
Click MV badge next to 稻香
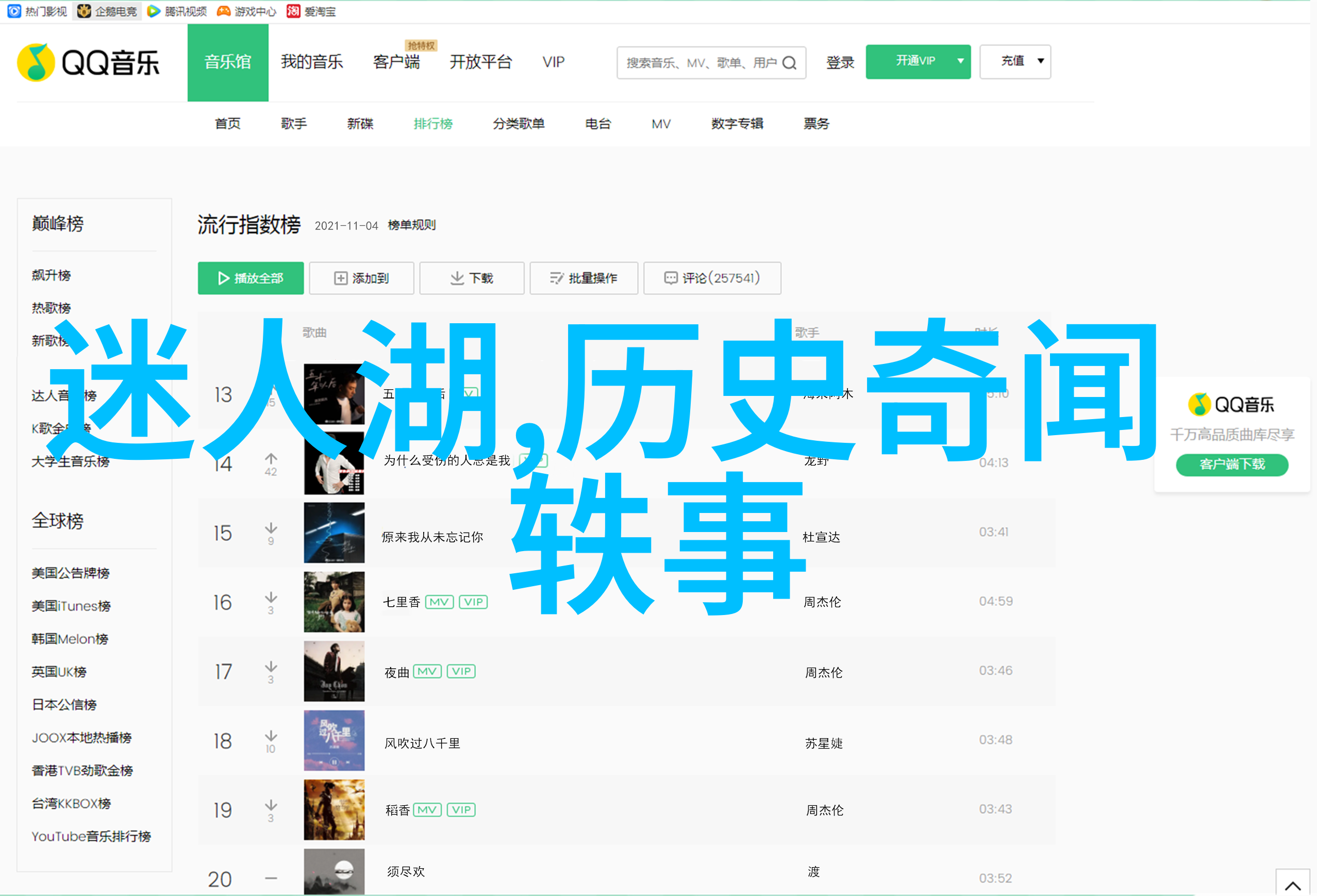click(427, 810)
